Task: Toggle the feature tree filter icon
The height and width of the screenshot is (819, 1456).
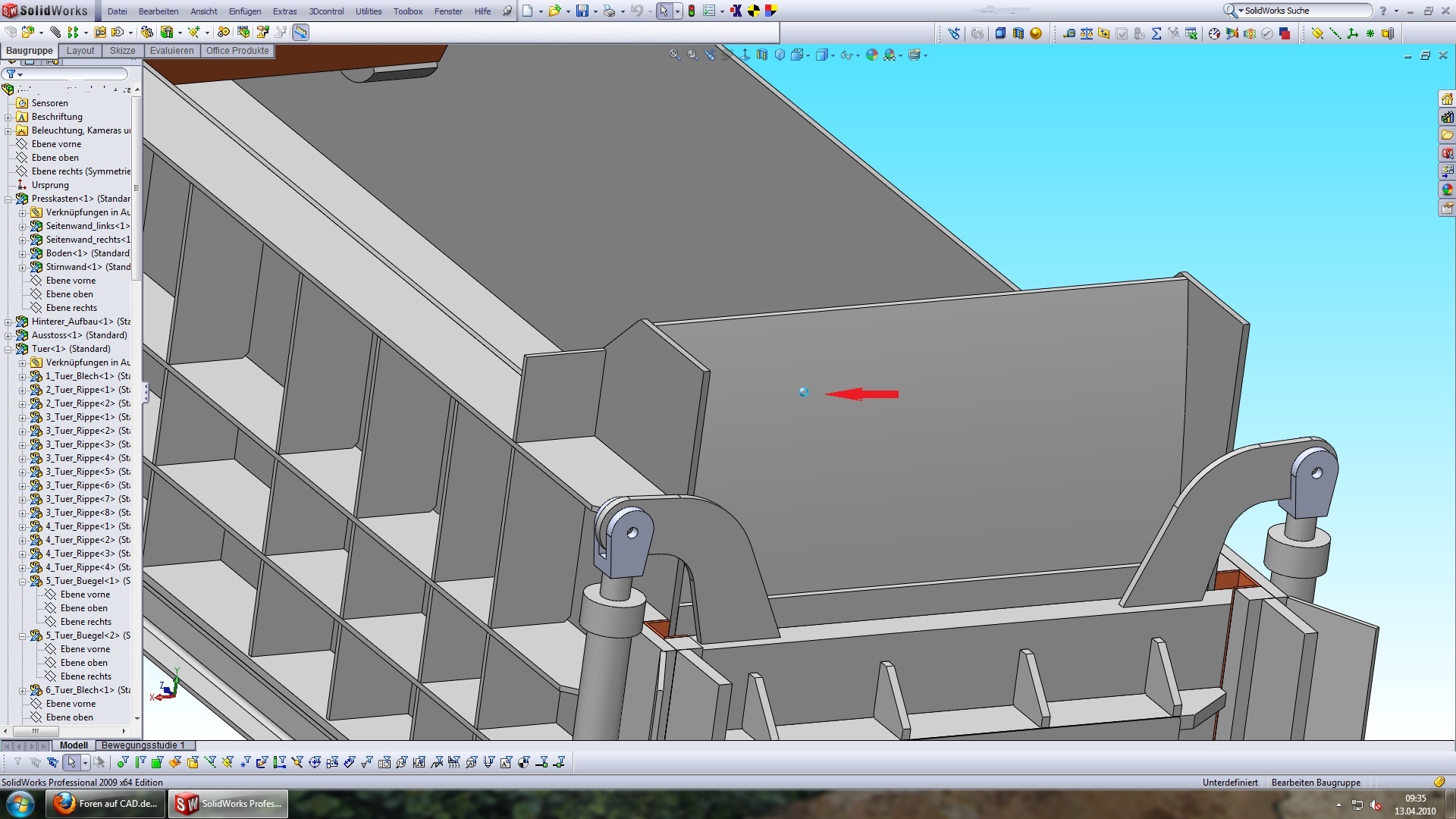Action: point(11,74)
